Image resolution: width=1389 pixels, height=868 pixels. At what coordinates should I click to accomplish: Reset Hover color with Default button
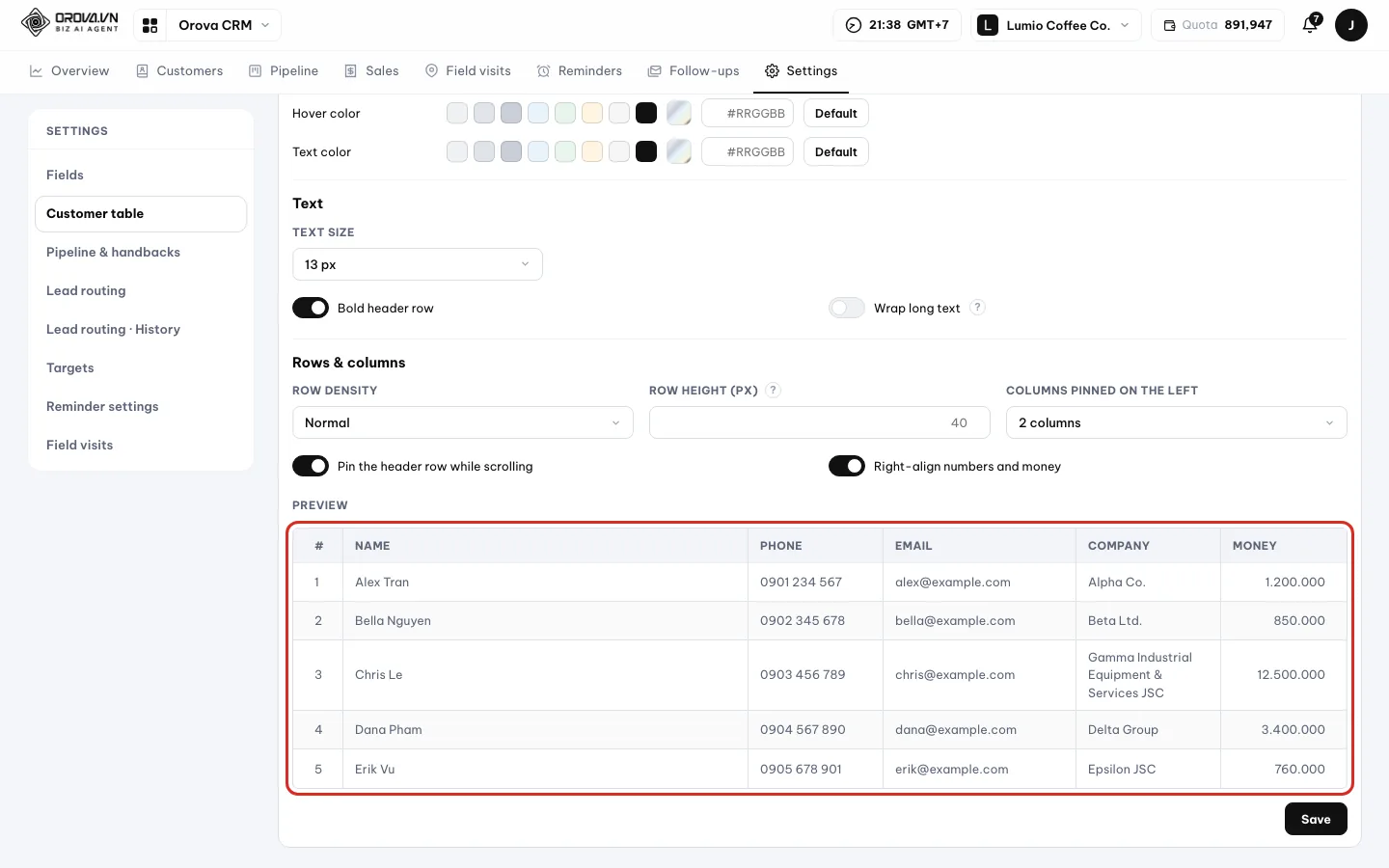[x=836, y=113]
